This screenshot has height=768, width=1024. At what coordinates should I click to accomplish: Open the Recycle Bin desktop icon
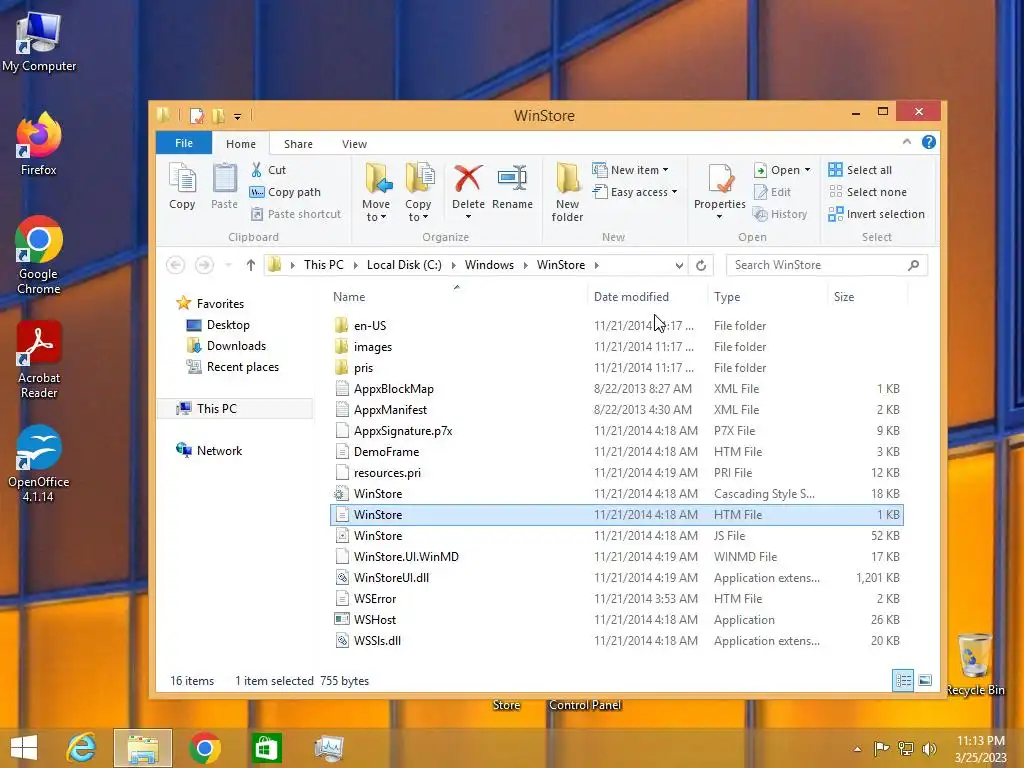coord(975,664)
